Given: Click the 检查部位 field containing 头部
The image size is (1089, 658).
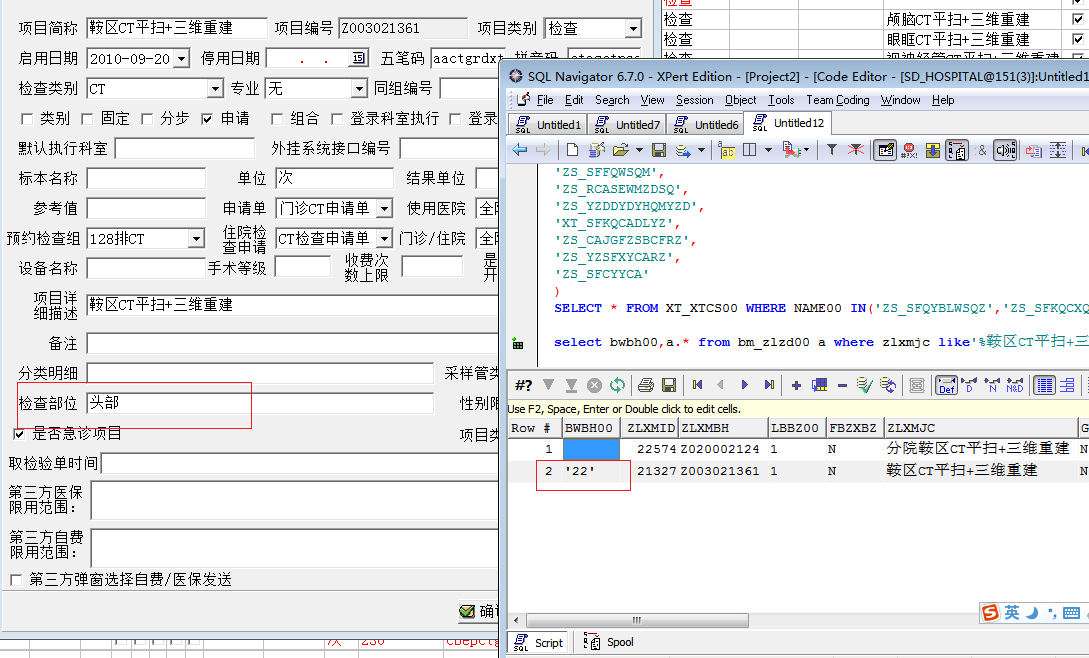Looking at the screenshot, I should coord(260,403).
